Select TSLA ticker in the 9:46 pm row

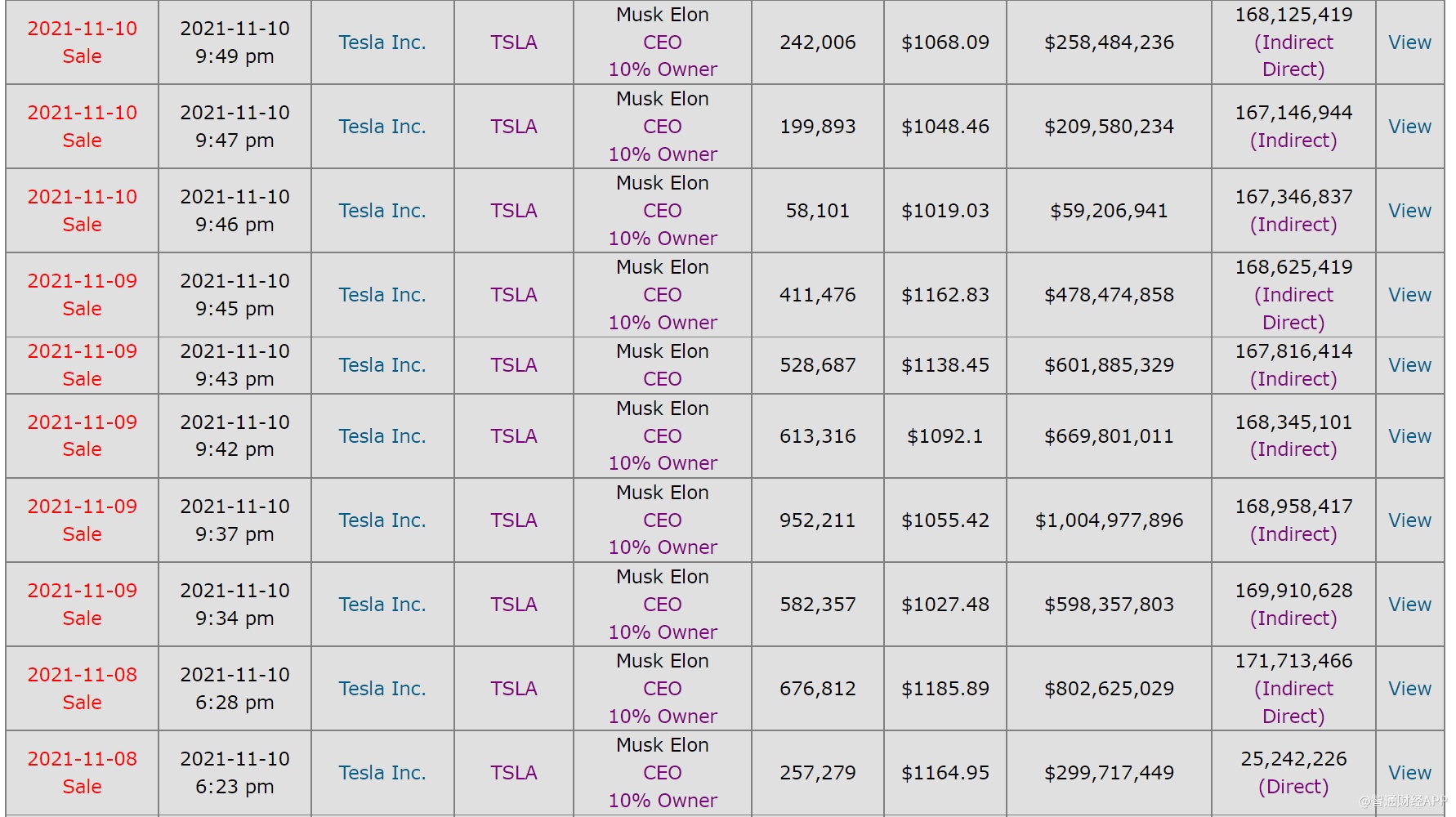click(x=513, y=211)
